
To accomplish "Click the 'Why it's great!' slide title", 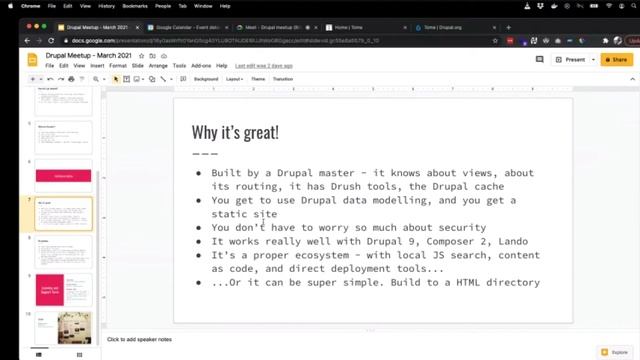I will tap(235, 133).
